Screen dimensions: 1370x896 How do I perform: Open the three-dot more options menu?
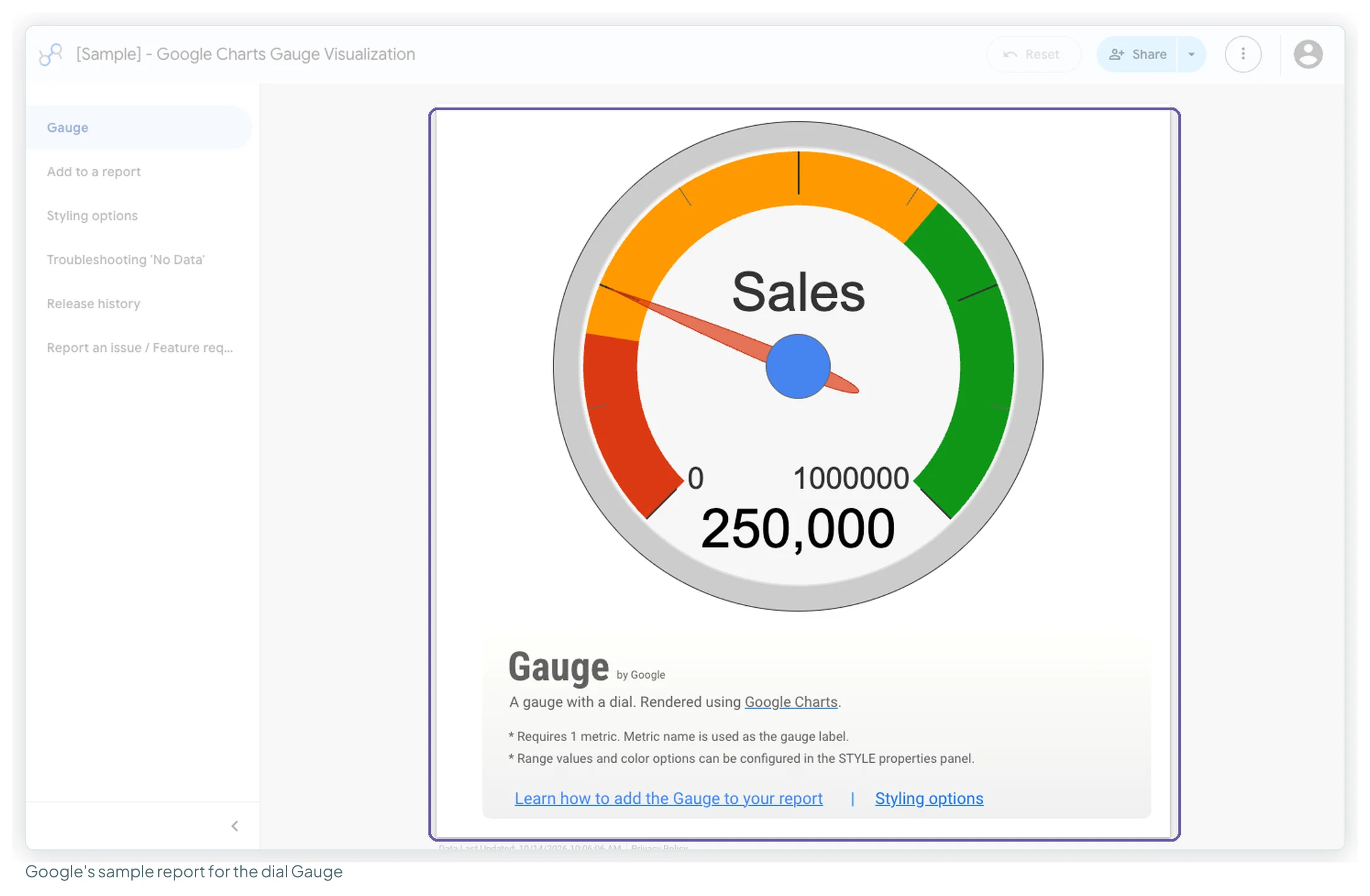1243,54
